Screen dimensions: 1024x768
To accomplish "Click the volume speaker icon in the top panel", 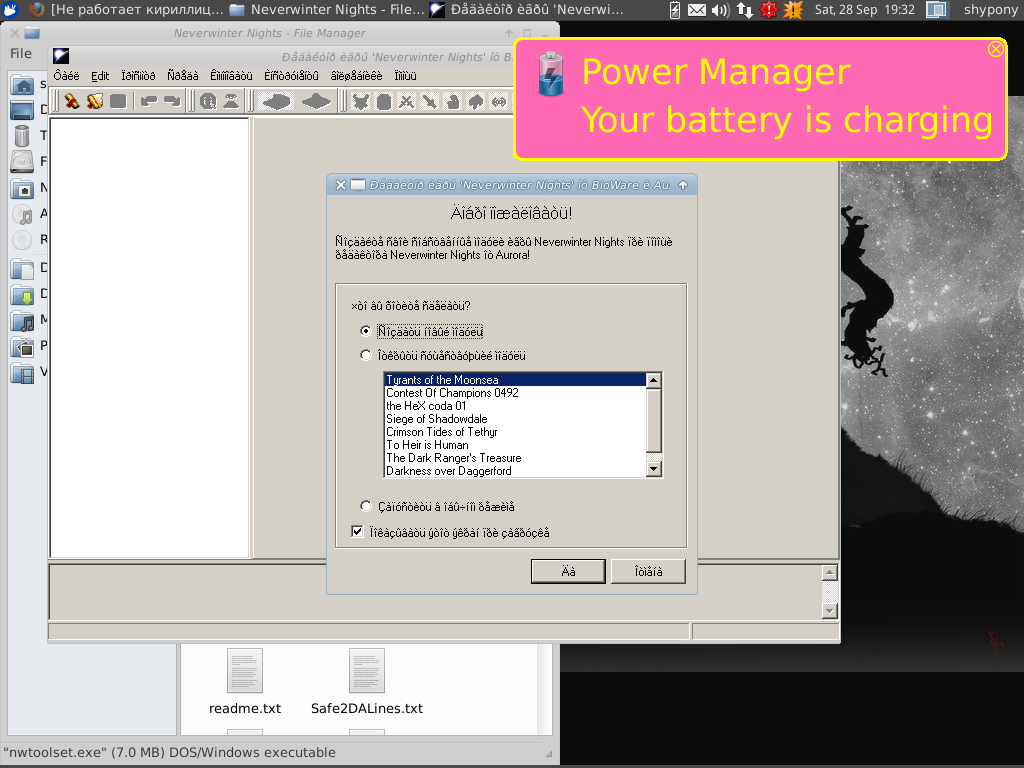I will point(720,10).
